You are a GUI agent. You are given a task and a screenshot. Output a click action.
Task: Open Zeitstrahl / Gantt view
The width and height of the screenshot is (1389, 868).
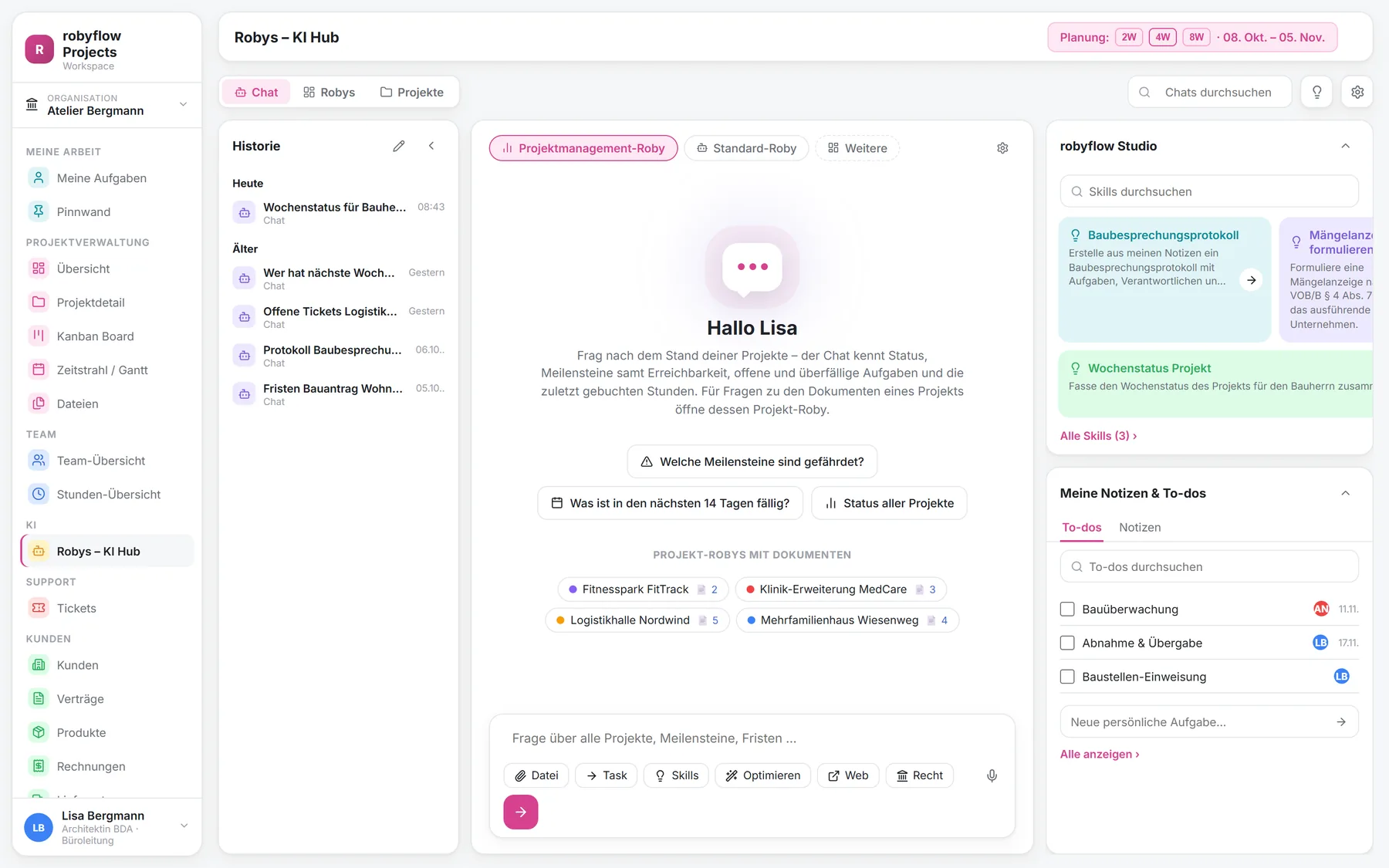coord(106,370)
